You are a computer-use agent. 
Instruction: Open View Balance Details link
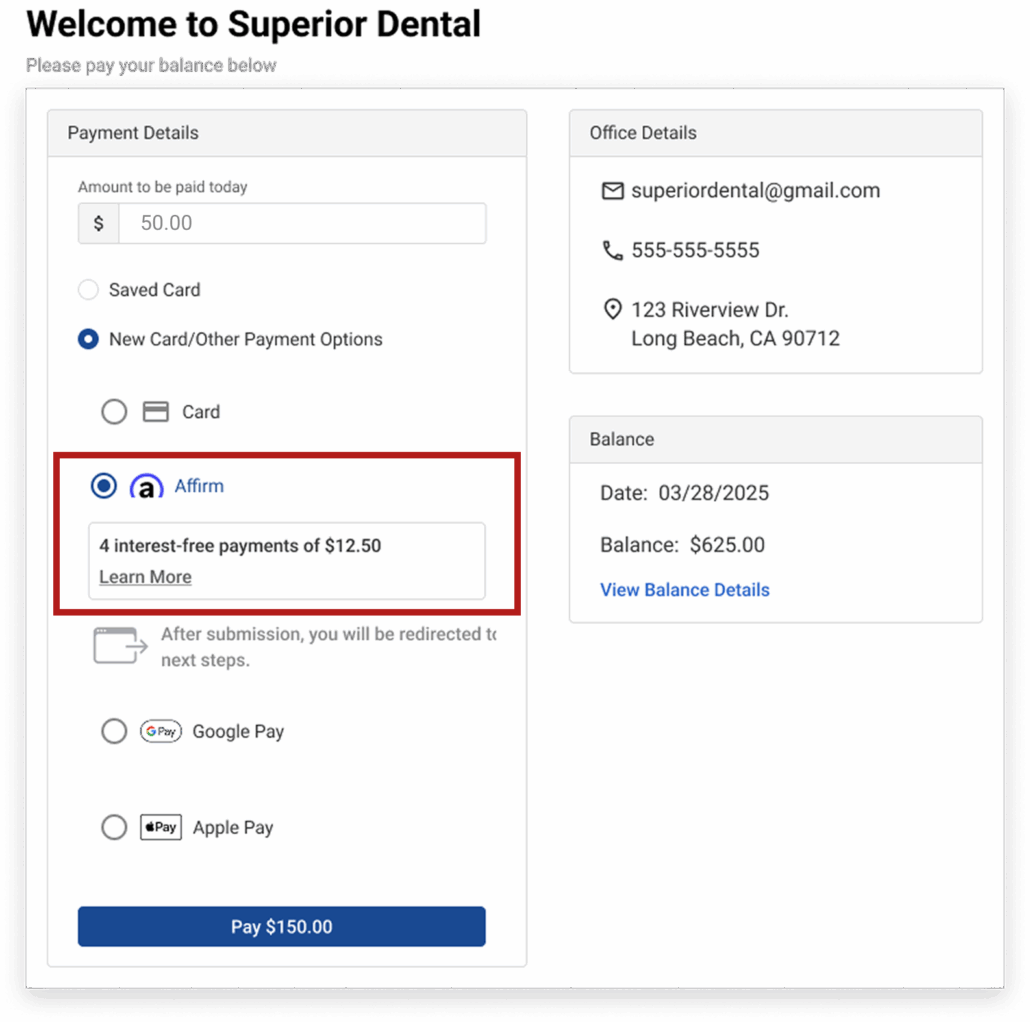click(x=684, y=590)
